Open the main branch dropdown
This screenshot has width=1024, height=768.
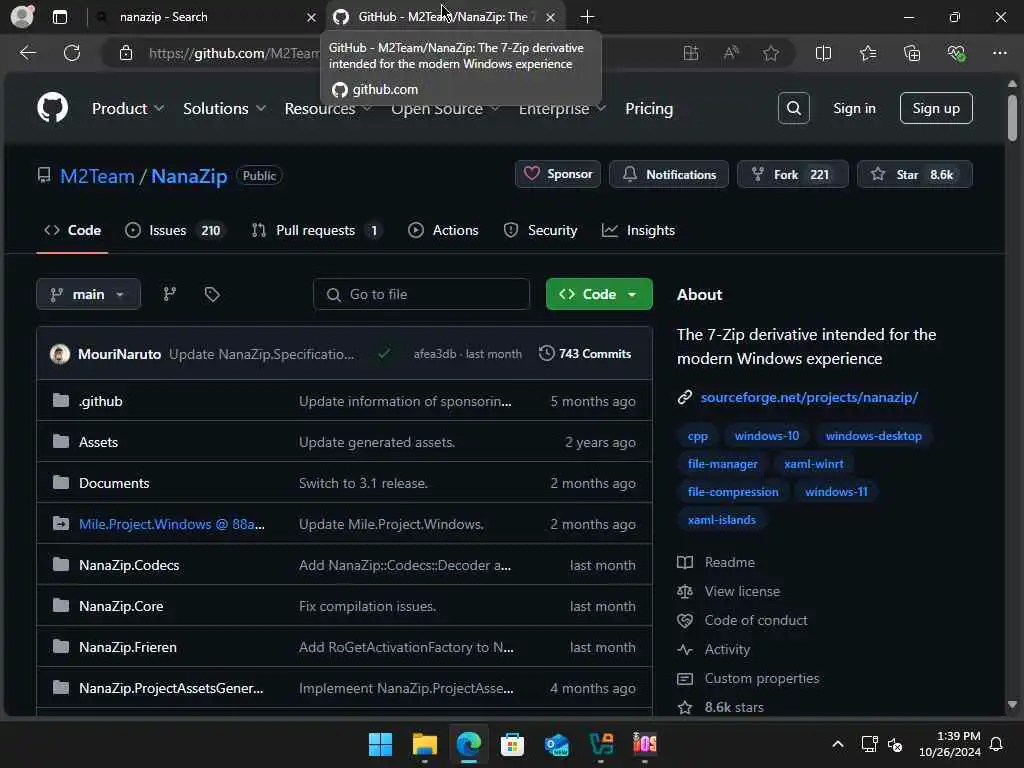point(89,295)
